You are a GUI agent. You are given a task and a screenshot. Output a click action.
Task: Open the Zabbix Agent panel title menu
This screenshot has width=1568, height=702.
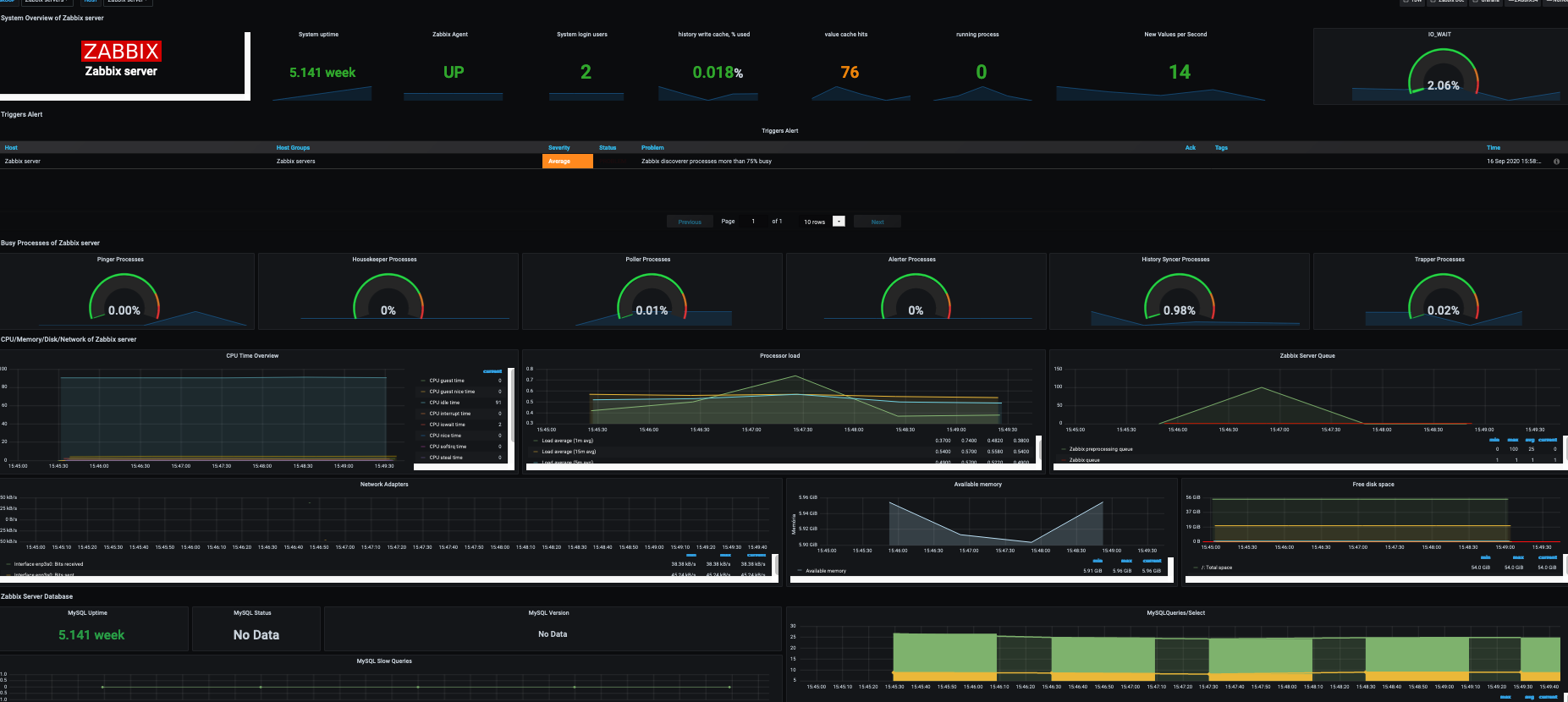point(450,35)
